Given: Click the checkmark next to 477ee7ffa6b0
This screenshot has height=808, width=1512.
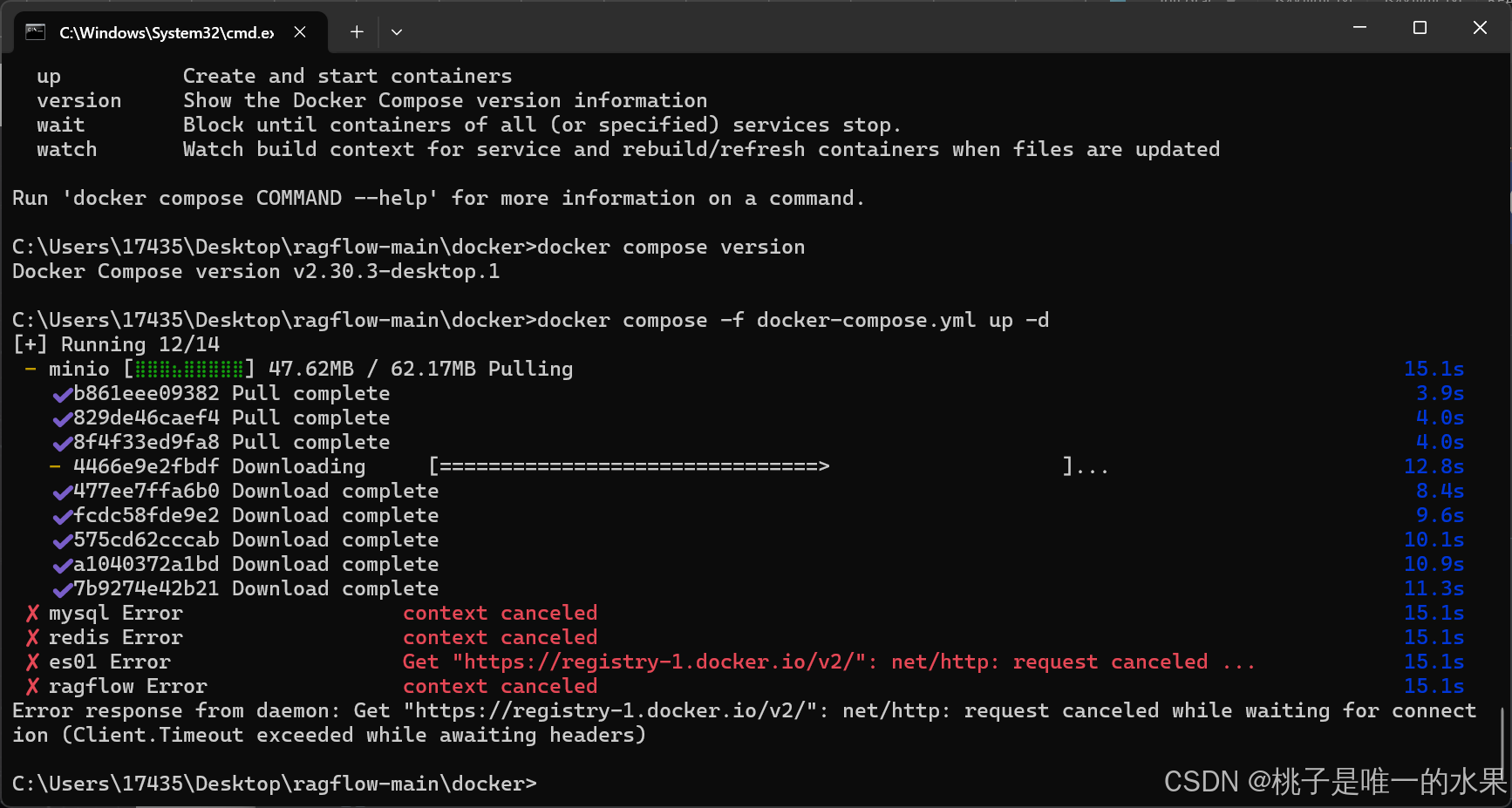Looking at the screenshot, I should [x=62, y=492].
